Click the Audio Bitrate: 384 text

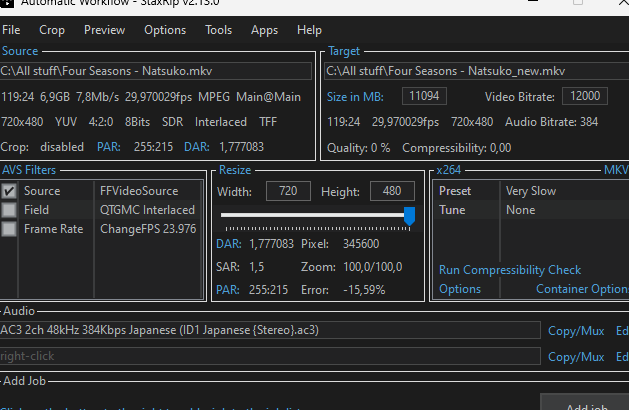[552, 122]
